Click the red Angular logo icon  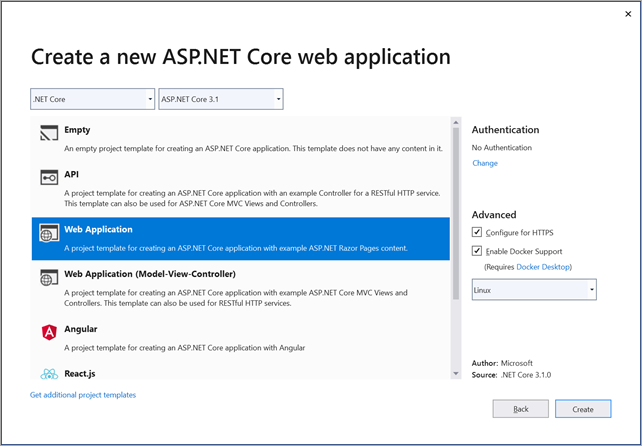pos(49,332)
